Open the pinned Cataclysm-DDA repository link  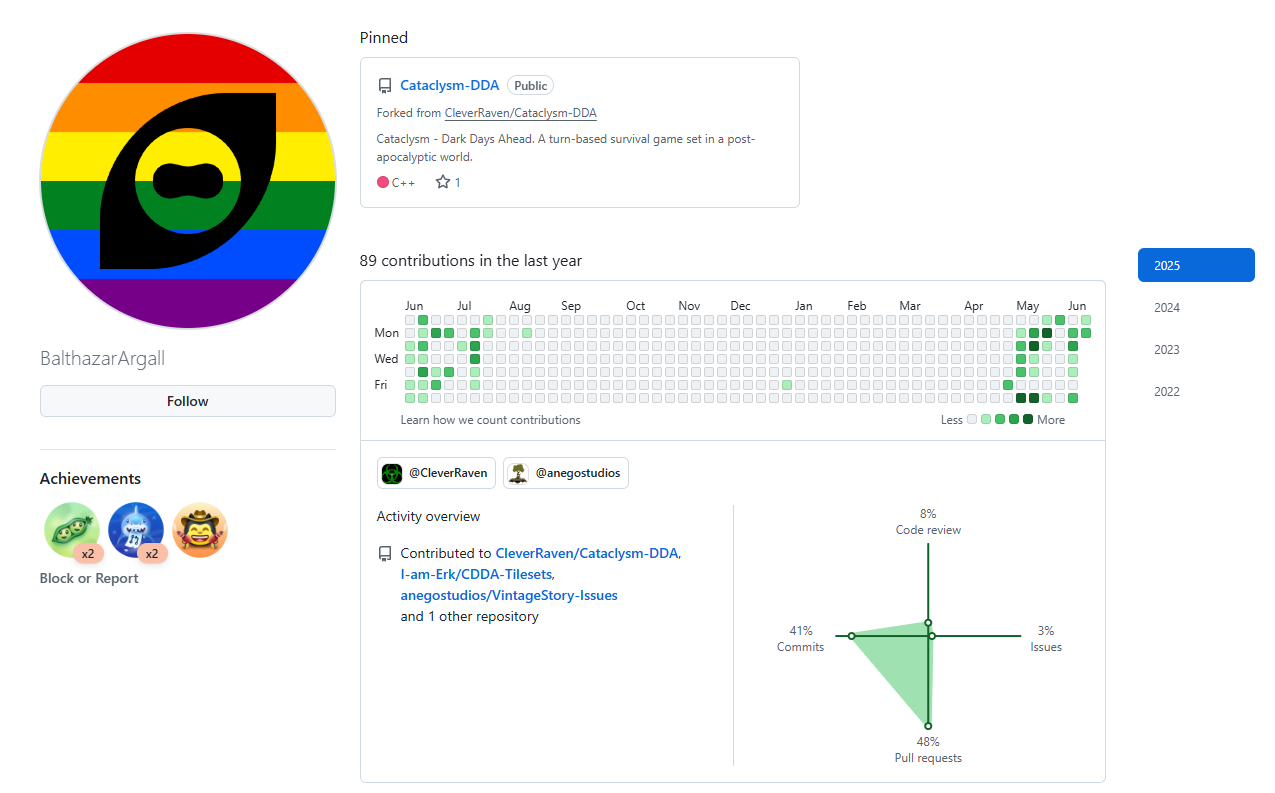click(x=449, y=85)
